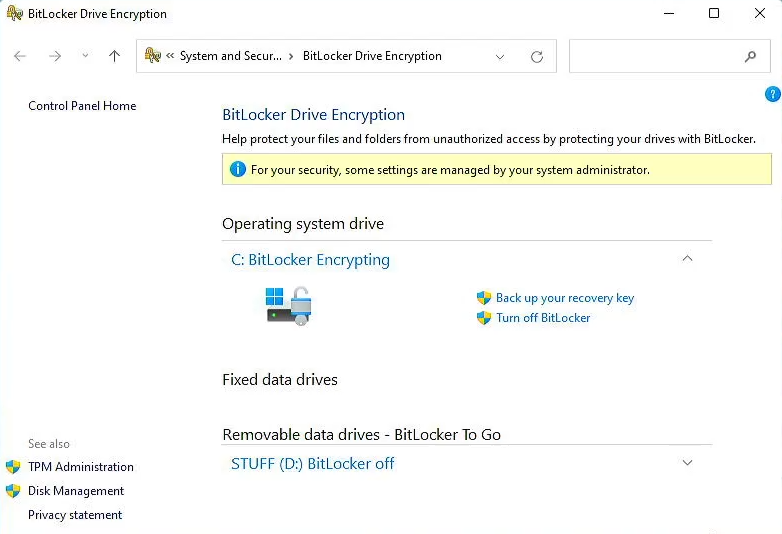Click Back up your recovery key

(x=565, y=298)
